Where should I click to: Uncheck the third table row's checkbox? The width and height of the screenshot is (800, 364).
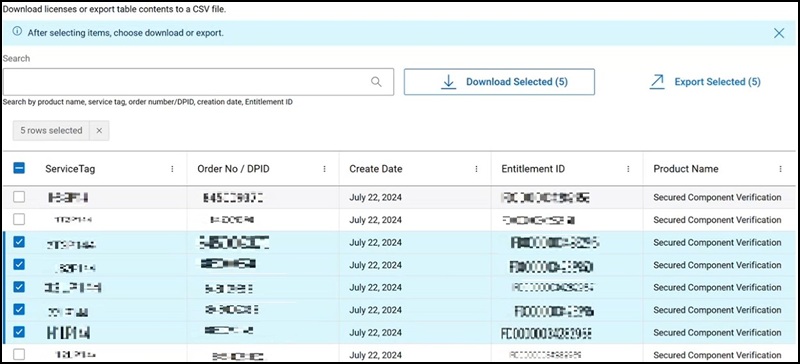pyautogui.click(x=19, y=242)
